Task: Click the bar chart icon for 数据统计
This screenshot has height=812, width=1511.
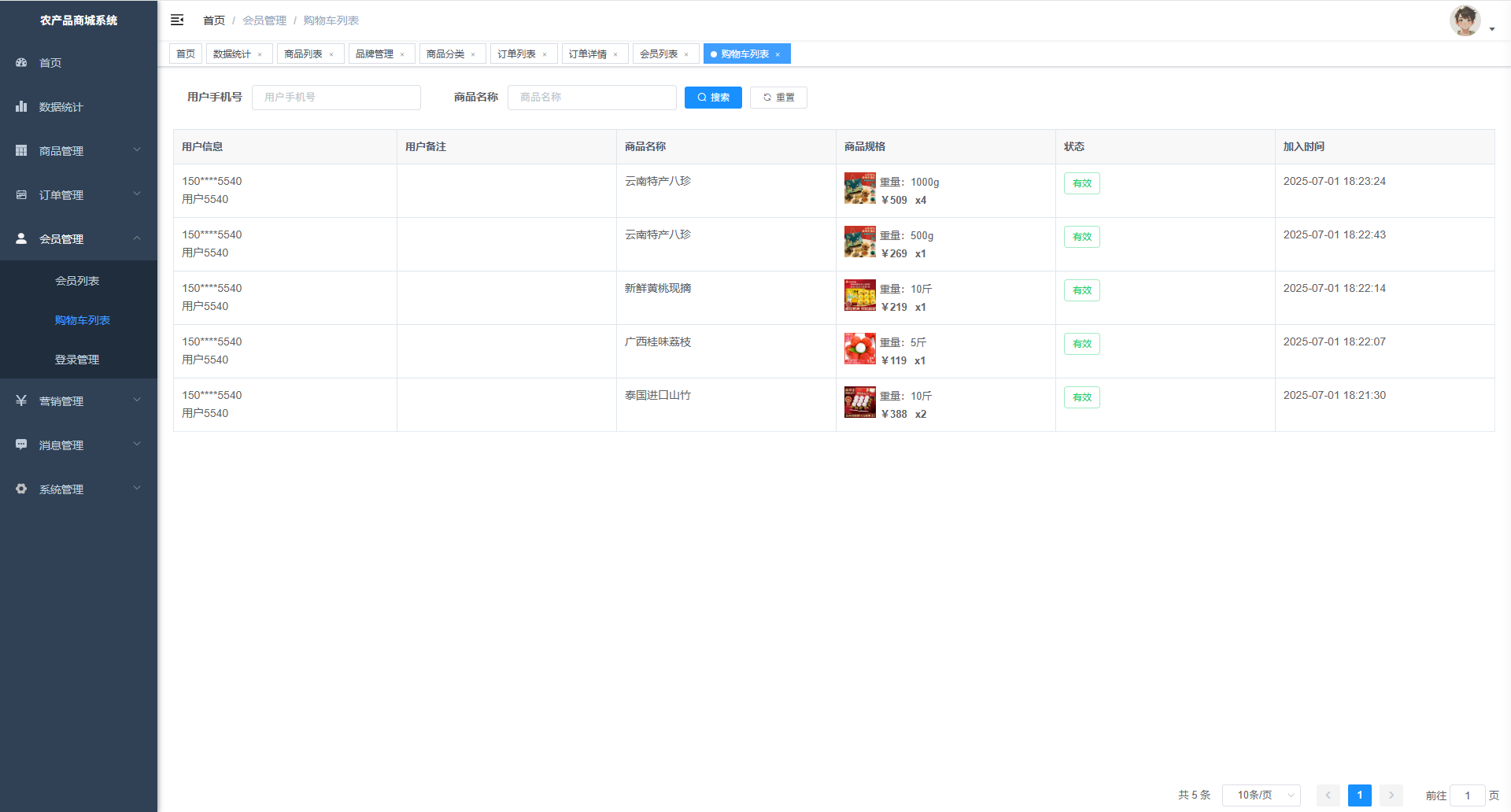Action: [21, 106]
